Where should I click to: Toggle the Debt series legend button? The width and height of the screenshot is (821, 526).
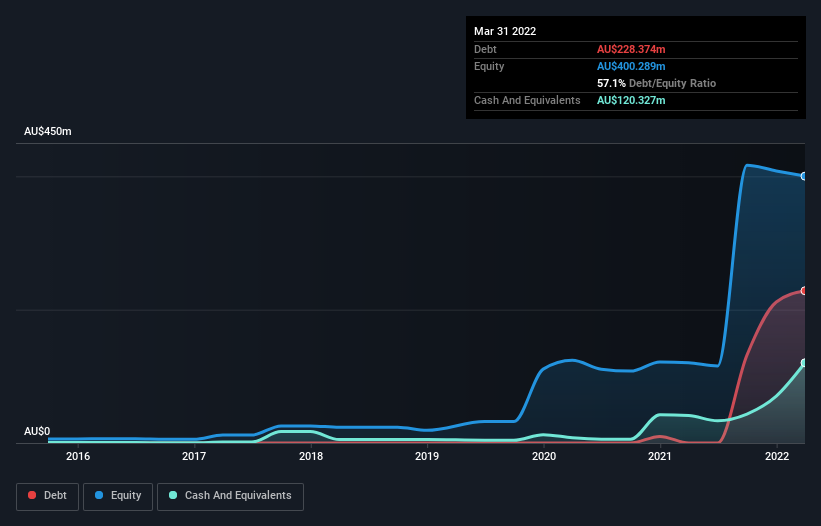47,496
